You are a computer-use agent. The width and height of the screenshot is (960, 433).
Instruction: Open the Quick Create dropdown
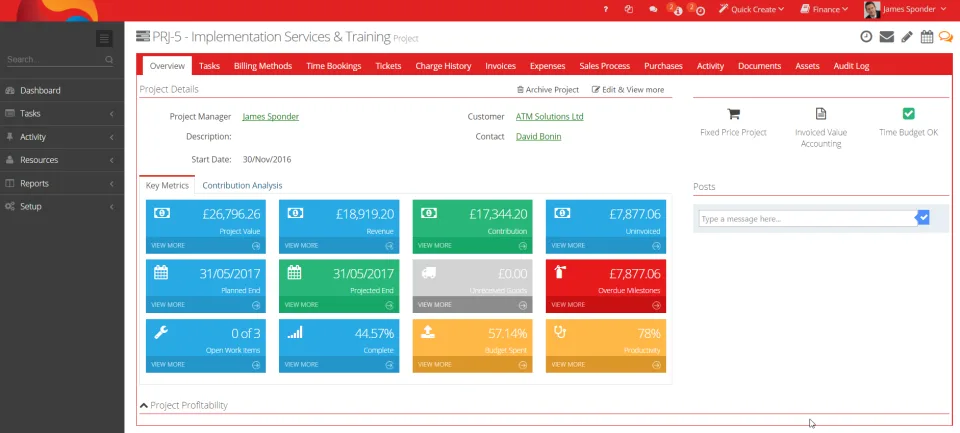pyautogui.click(x=751, y=9)
